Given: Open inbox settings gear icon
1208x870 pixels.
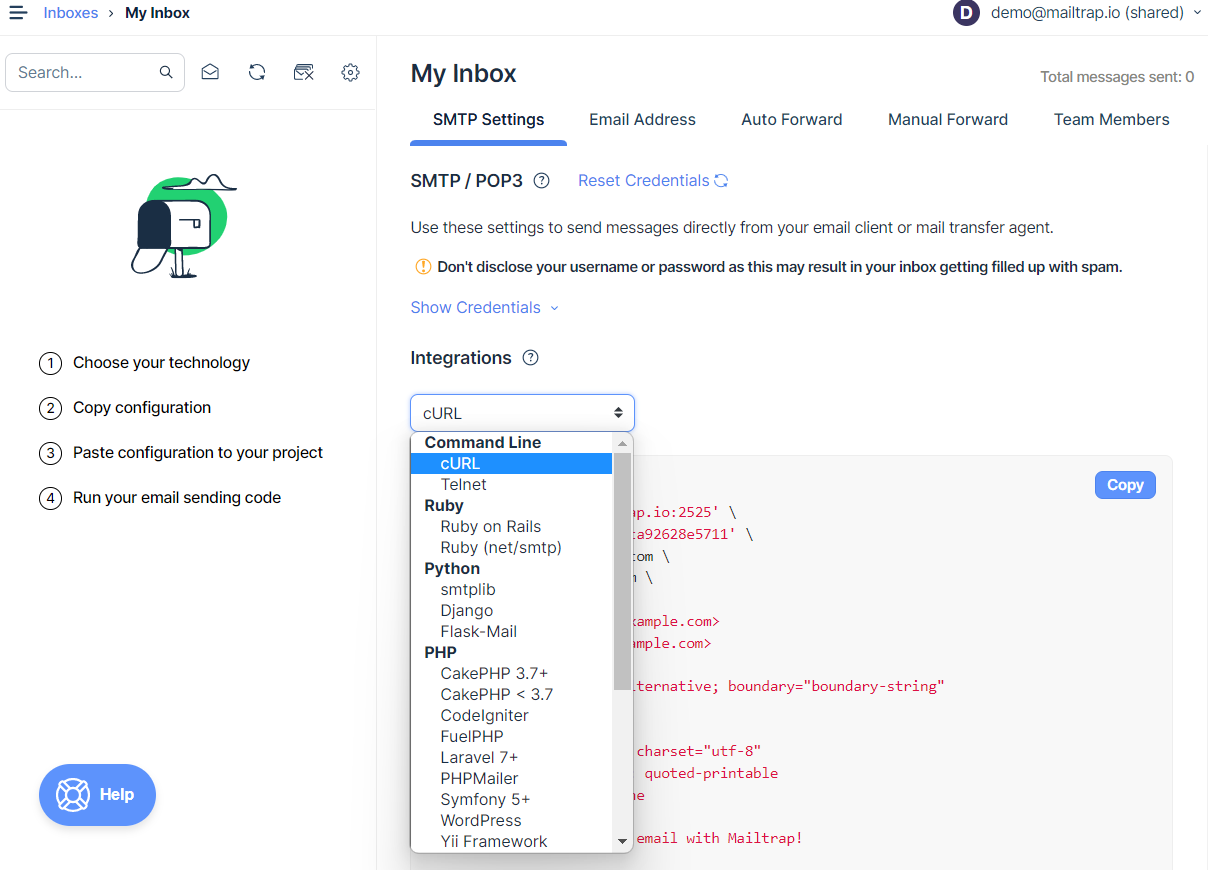Looking at the screenshot, I should [x=350, y=72].
